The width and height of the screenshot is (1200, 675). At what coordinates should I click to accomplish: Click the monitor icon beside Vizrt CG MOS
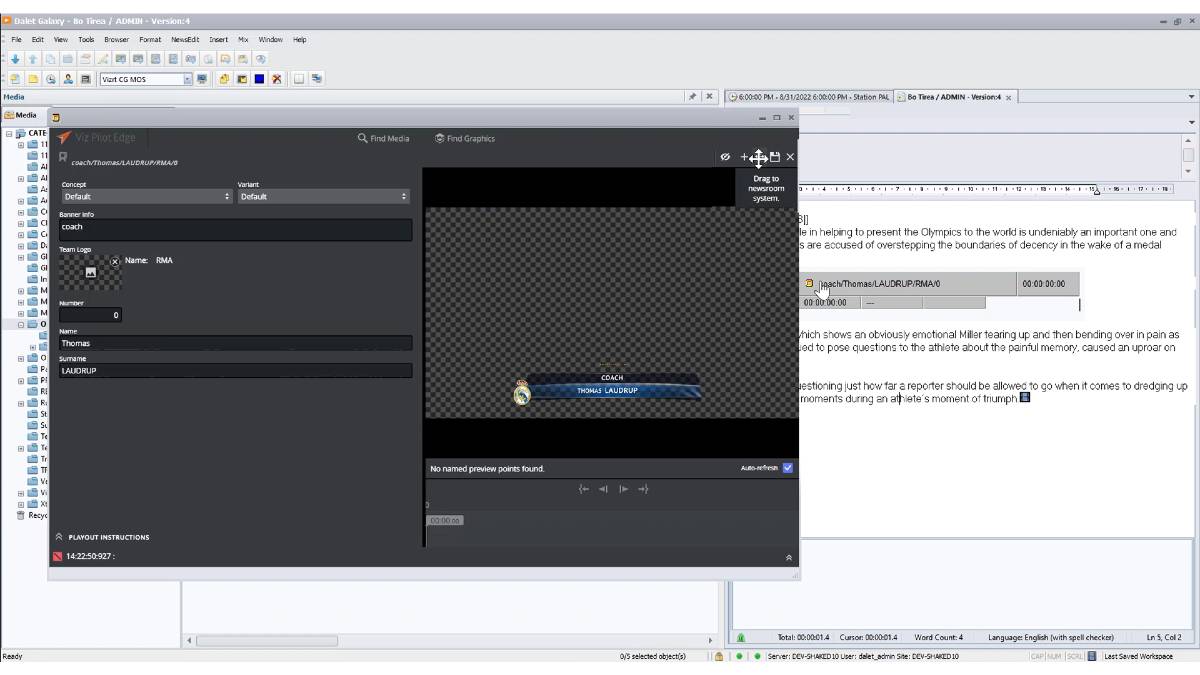point(202,79)
